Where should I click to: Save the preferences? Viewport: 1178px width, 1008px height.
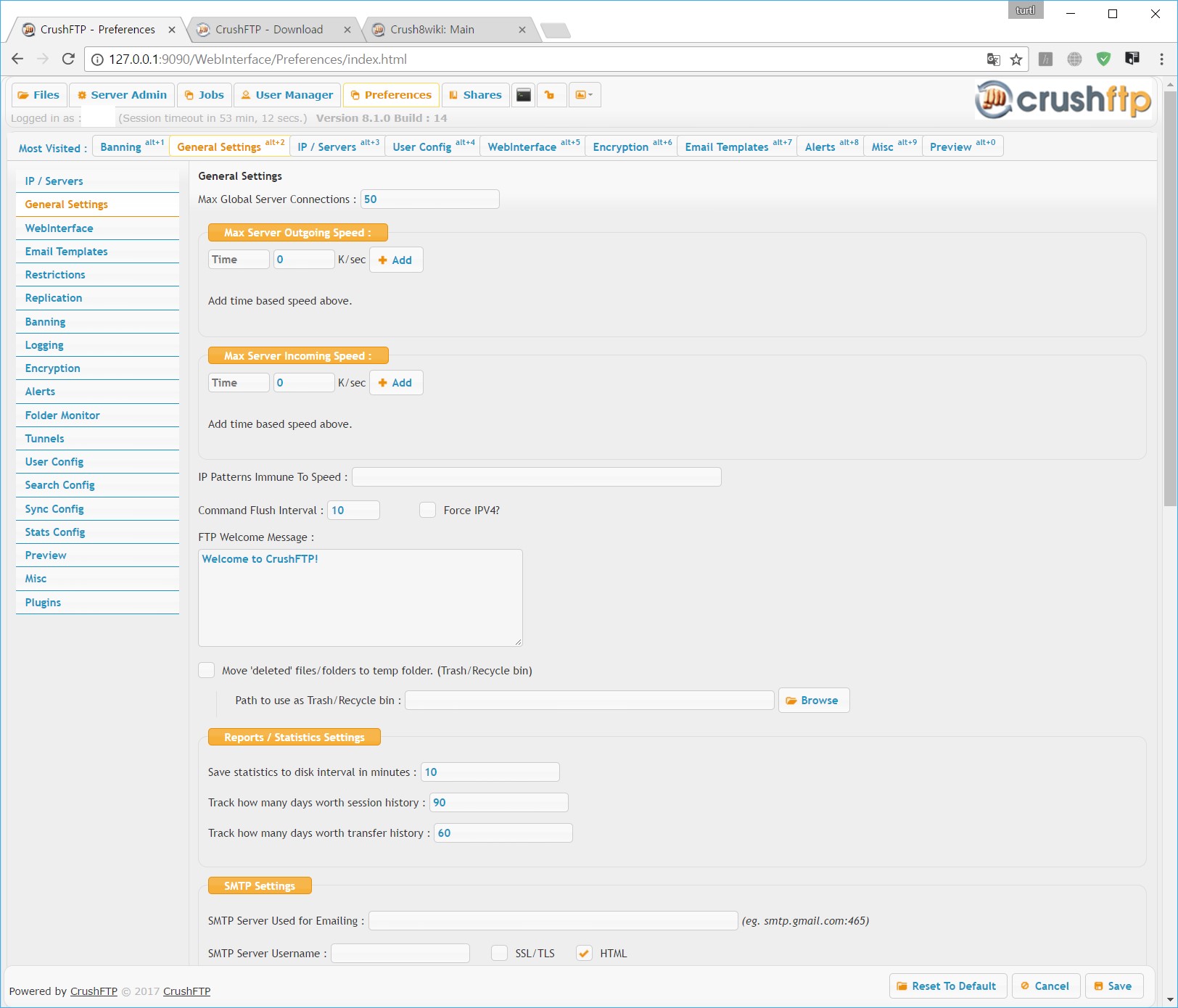pos(1114,986)
